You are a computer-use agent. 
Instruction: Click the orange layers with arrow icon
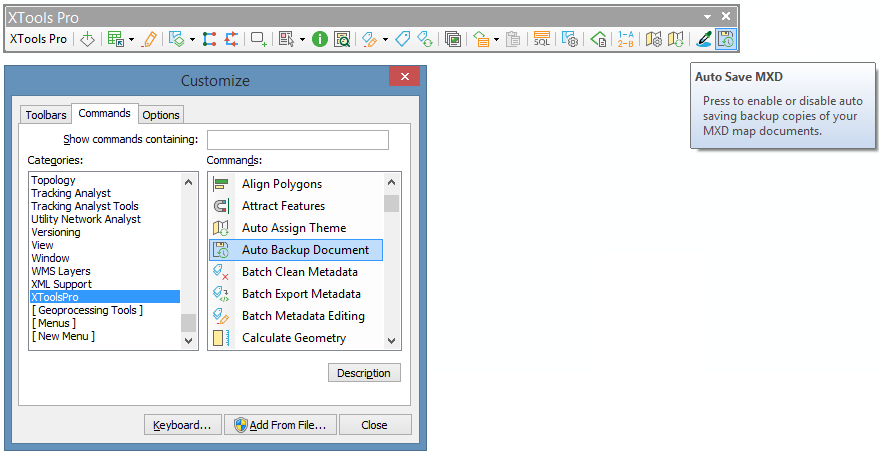tap(480, 39)
